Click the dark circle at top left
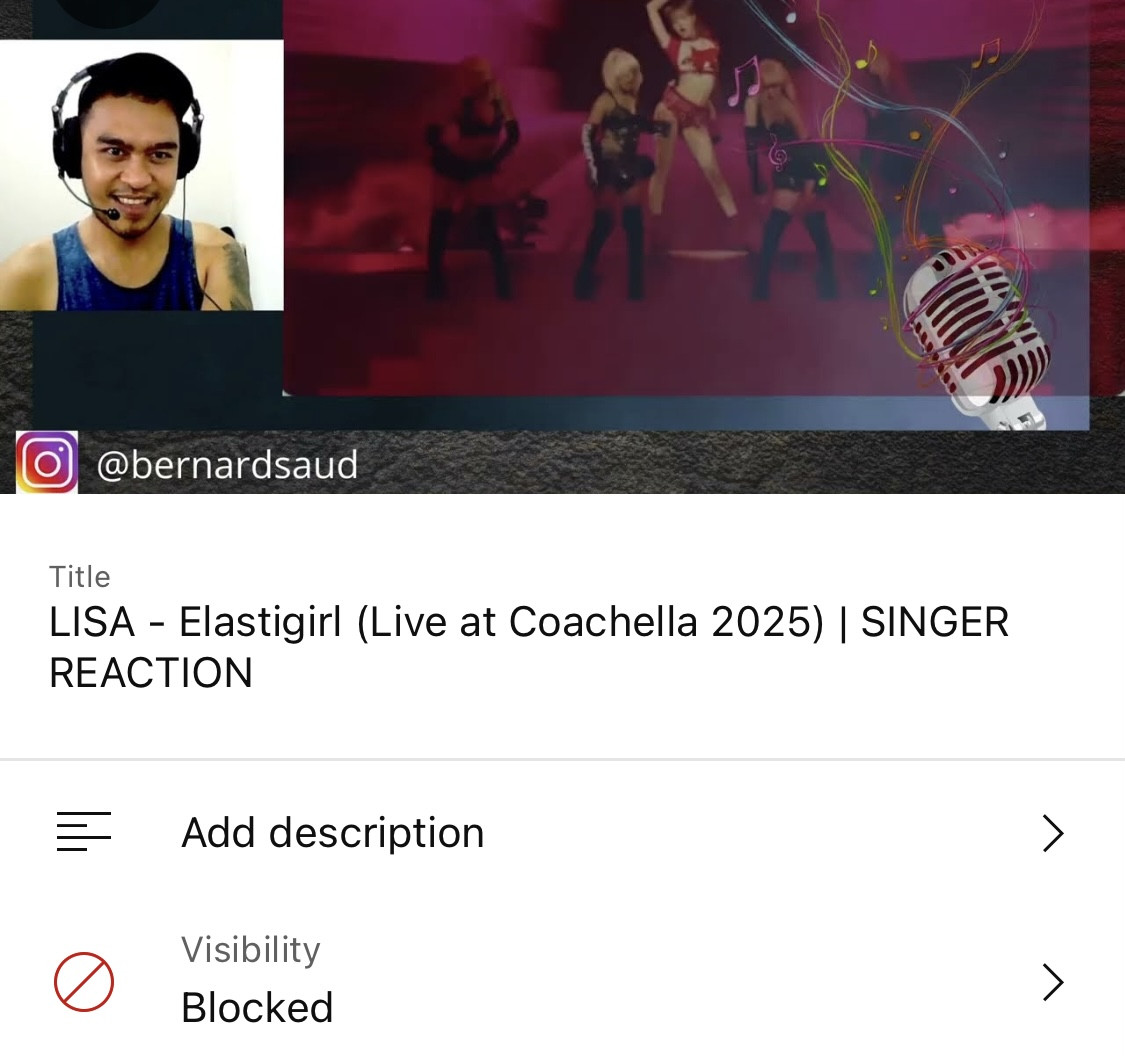The image size is (1125, 1056). click(108, 13)
